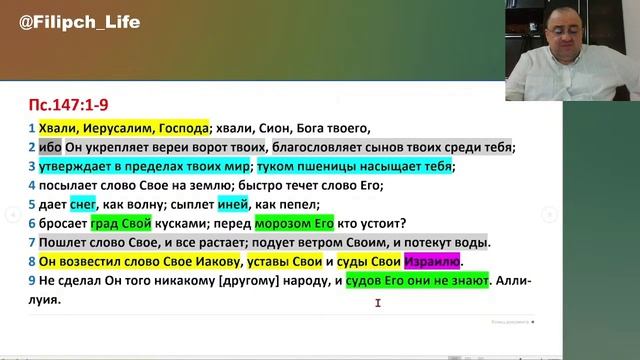Click the verse number 4
This screenshot has height=360, width=640.
pos(32,185)
